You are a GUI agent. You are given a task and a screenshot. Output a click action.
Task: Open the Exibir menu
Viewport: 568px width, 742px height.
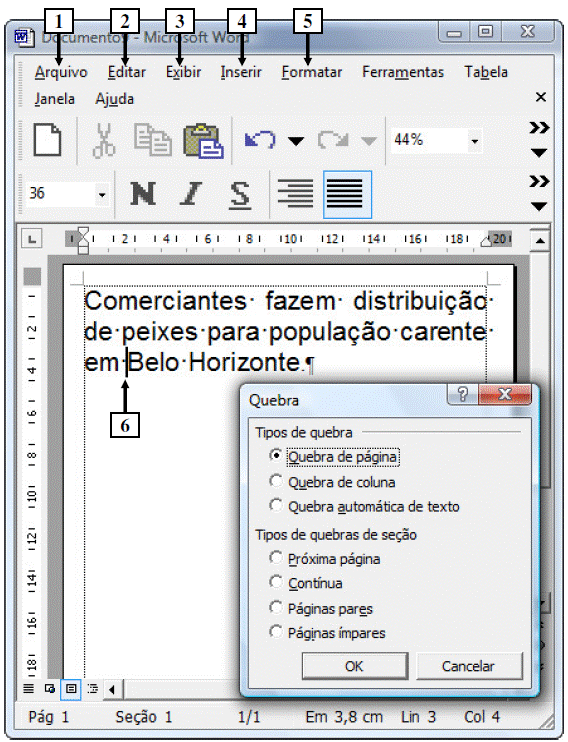(183, 72)
